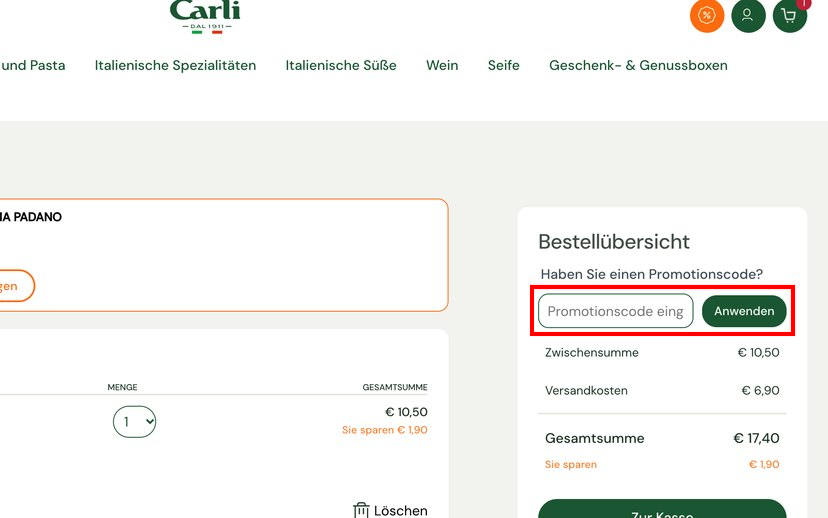
Task: Click the Versandkosten € 6,90 amount
Action: [x=760, y=390]
